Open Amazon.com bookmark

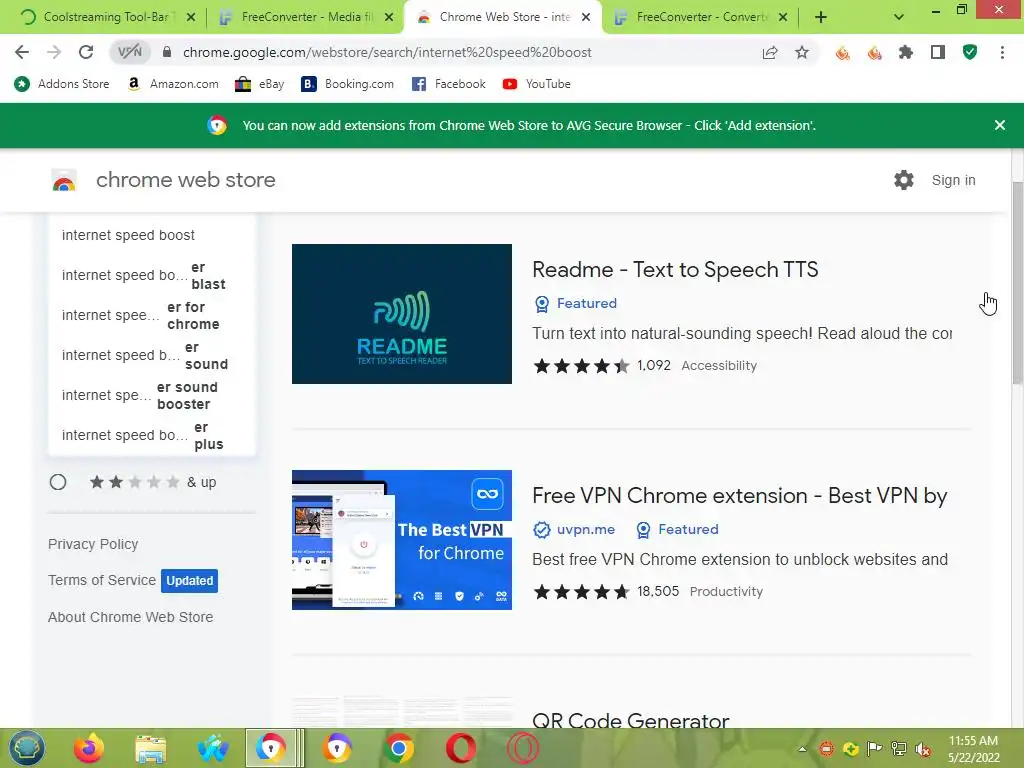[x=173, y=84]
